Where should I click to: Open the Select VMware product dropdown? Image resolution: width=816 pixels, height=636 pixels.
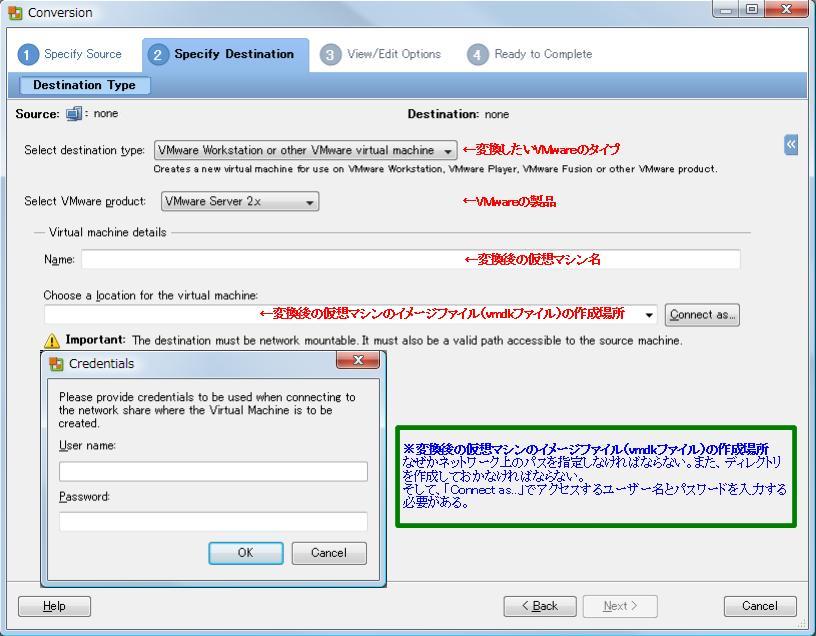click(x=240, y=201)
